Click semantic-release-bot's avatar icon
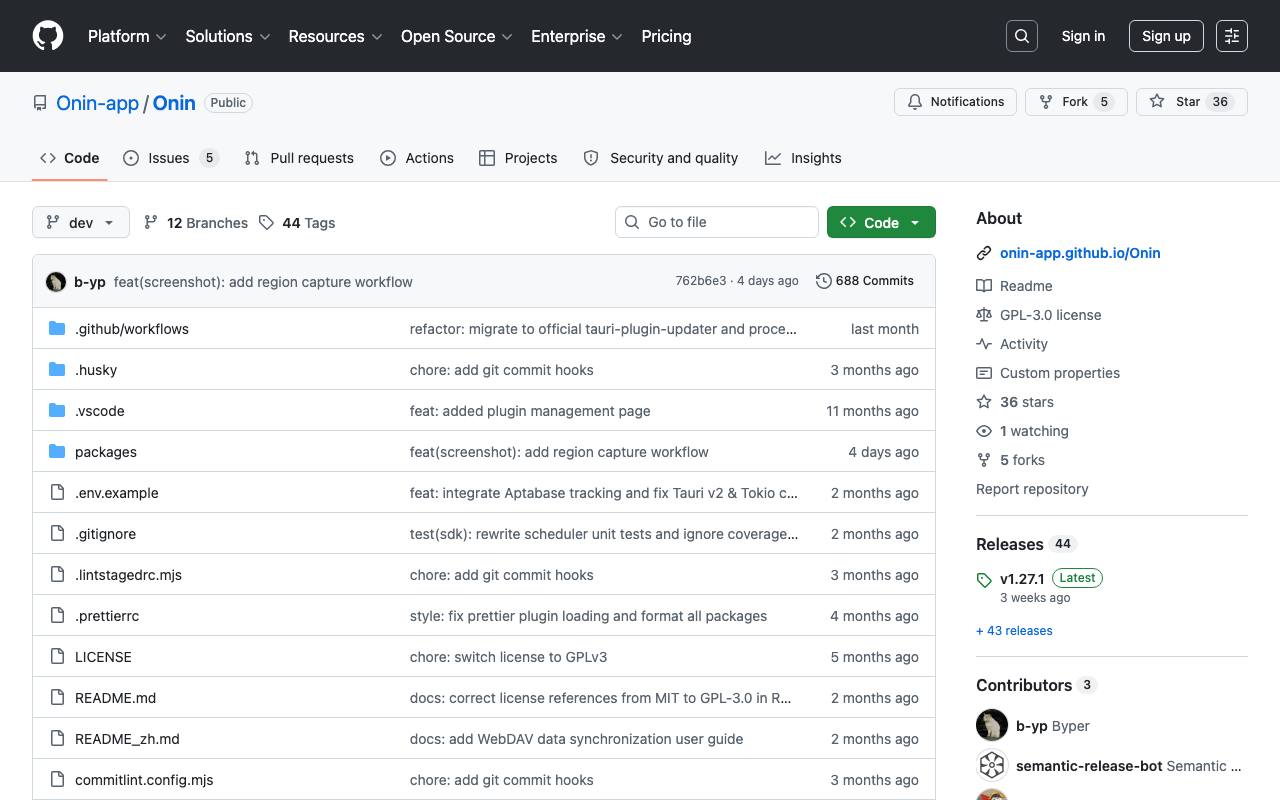Image resolution: width=1280 pixels, height=800 pixels. 992,766
